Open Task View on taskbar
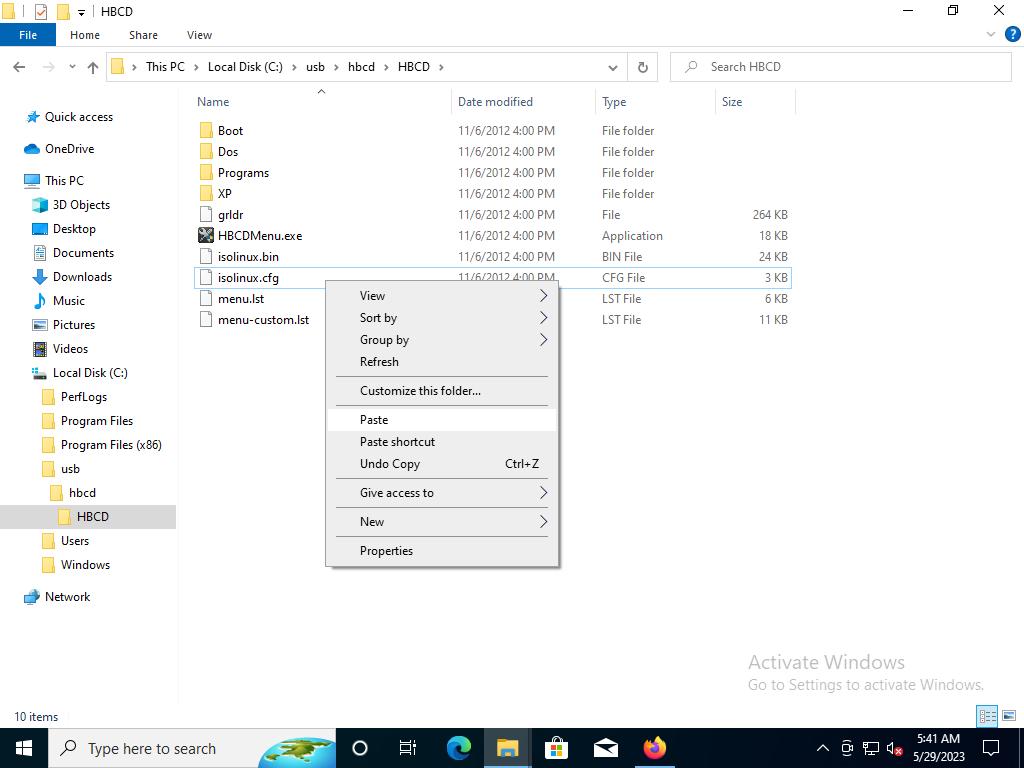The height and width of the screenshot is (768, 1024). (408, 748)
